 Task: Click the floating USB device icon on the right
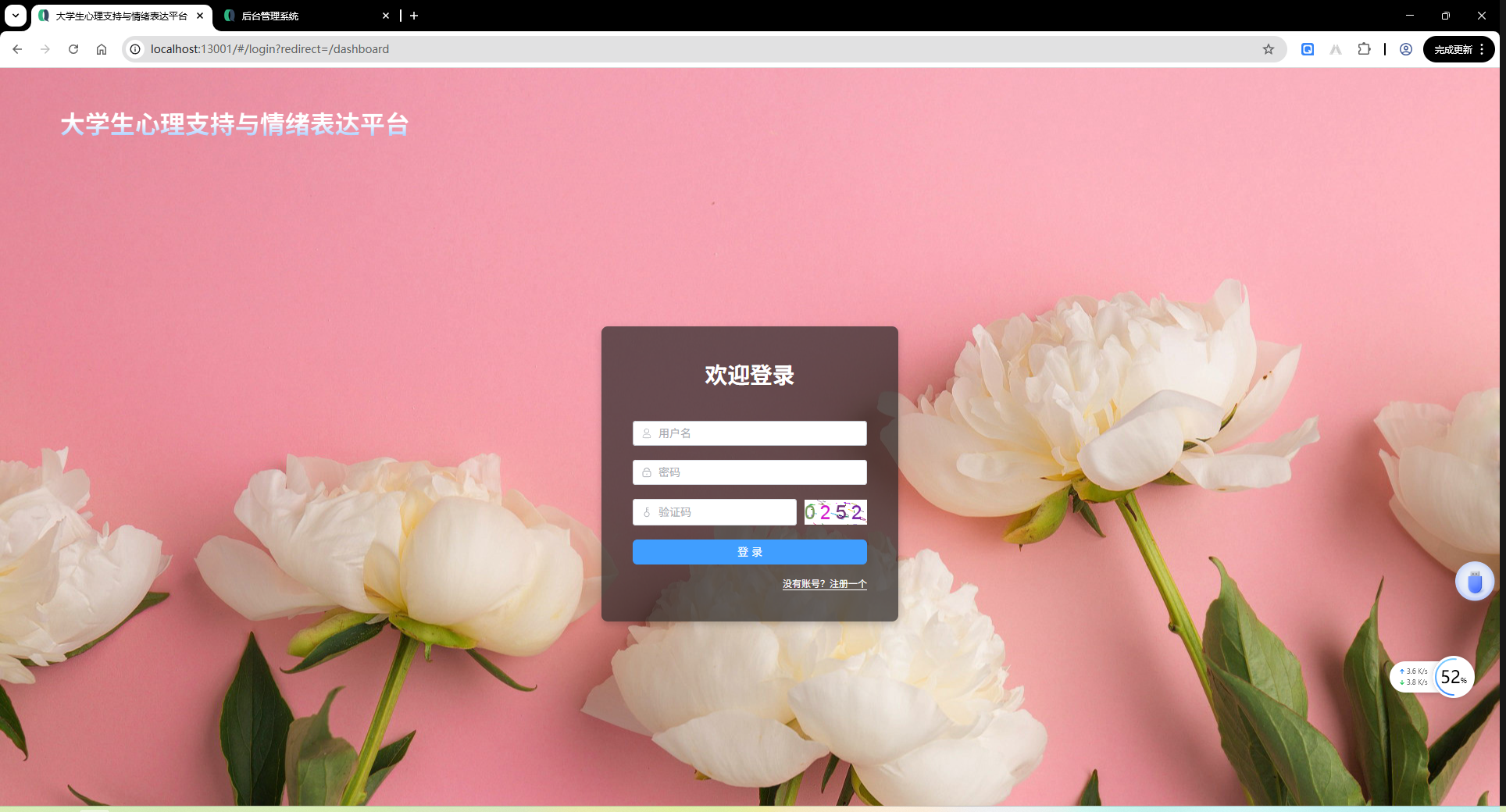pyautogui.click(x=1475, y=581)
